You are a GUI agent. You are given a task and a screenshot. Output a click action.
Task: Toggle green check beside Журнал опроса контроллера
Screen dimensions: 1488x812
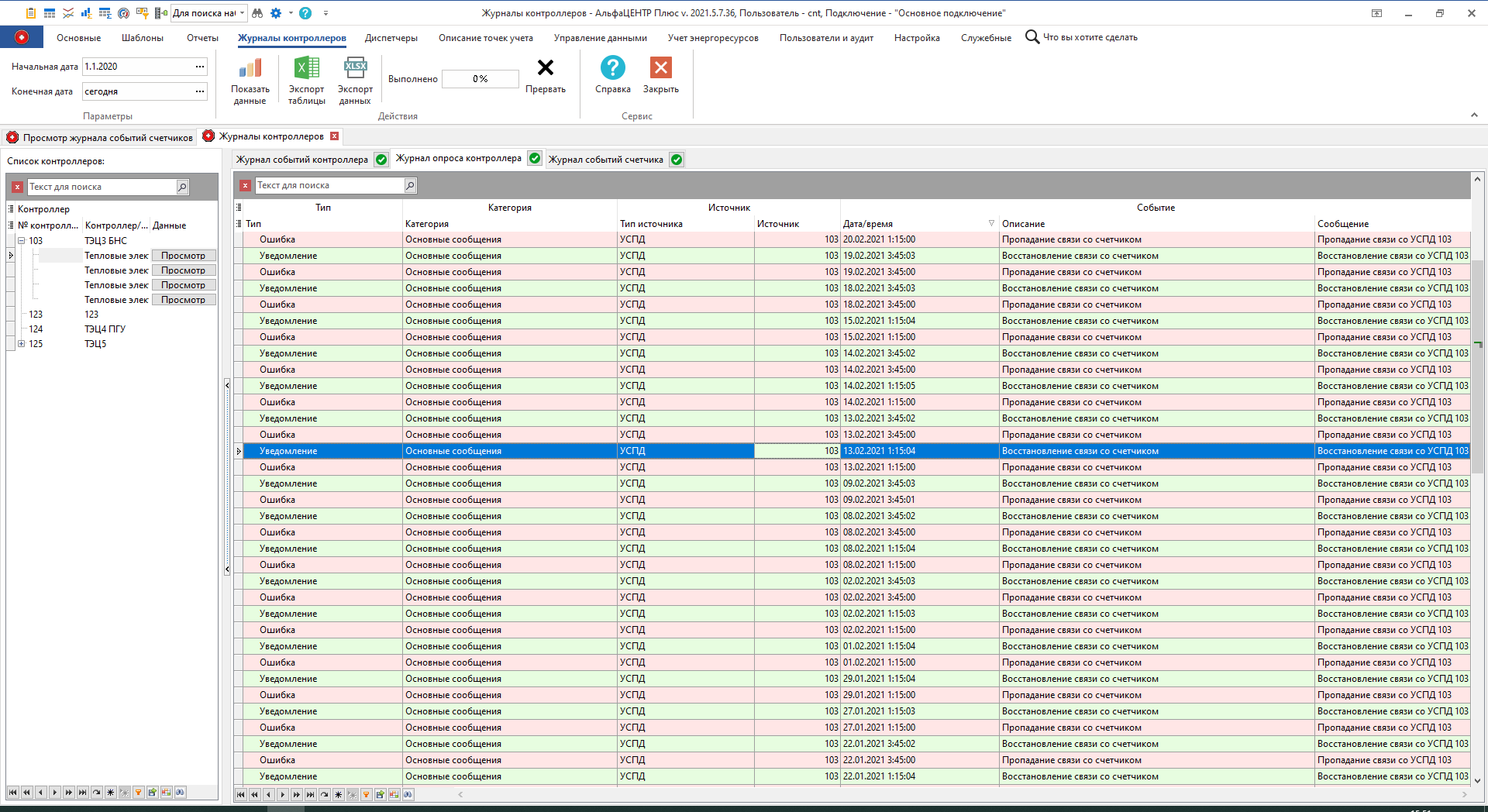(x=535, y=159)
